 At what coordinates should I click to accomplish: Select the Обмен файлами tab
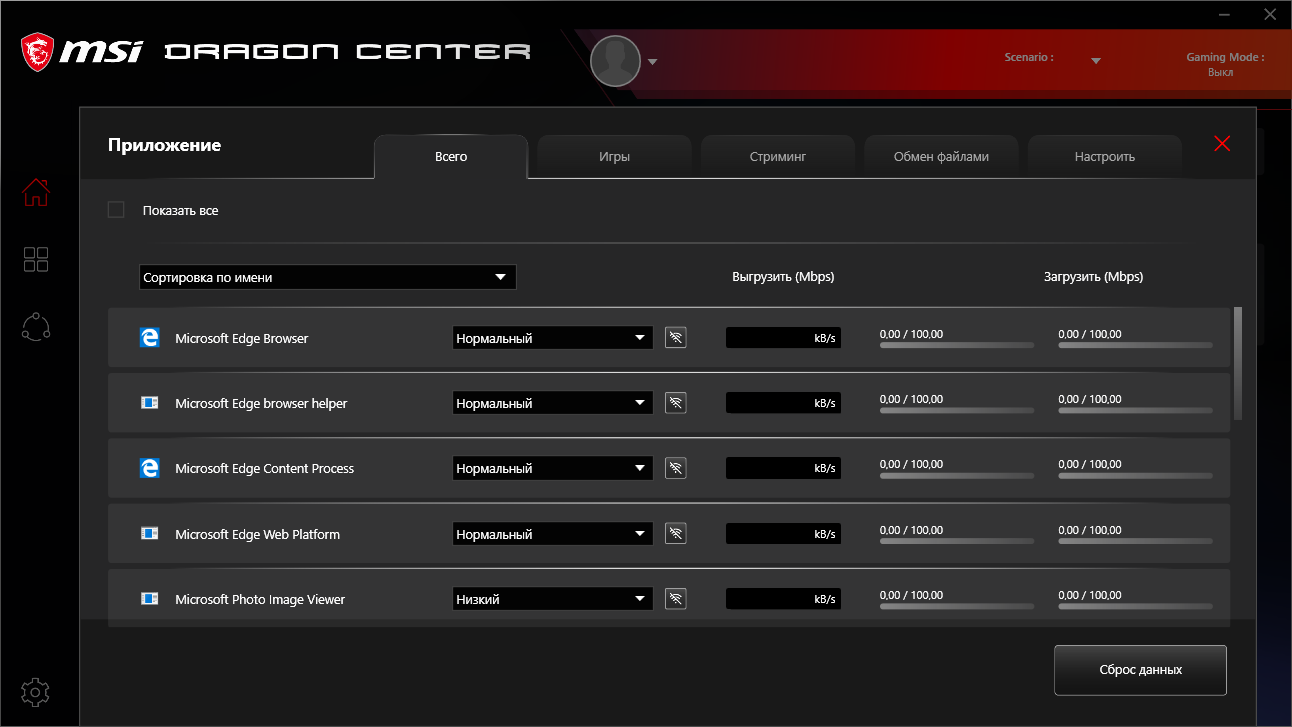pyautogui.click(x=941, y=156)
